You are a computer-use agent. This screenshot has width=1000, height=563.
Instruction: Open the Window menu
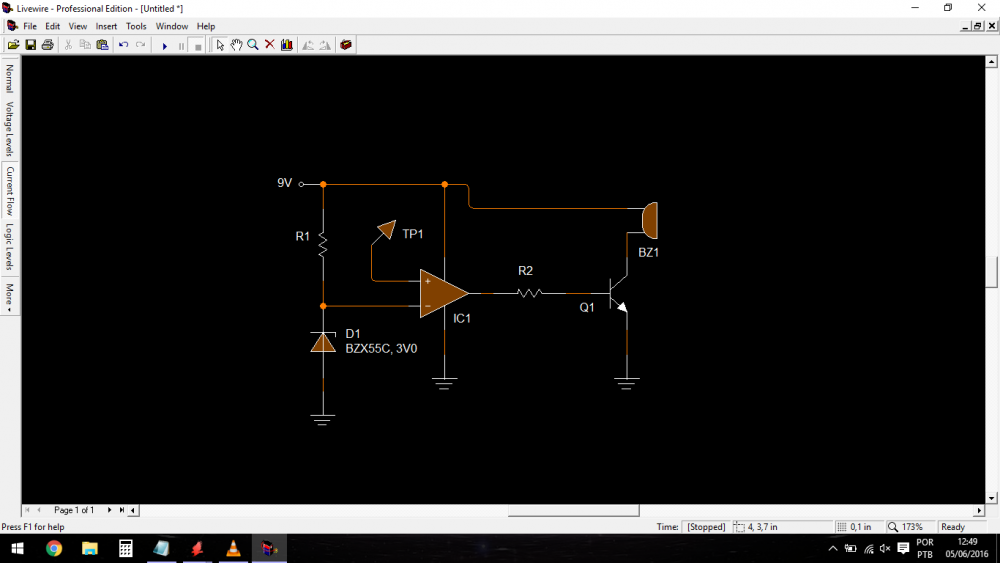click(172, 26)
